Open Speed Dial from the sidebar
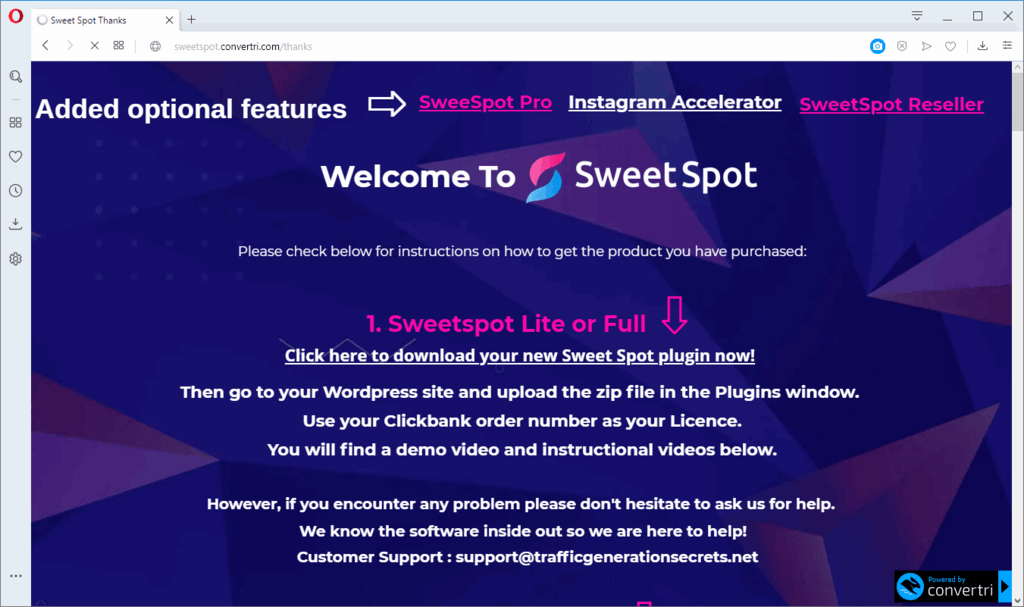 16,122
